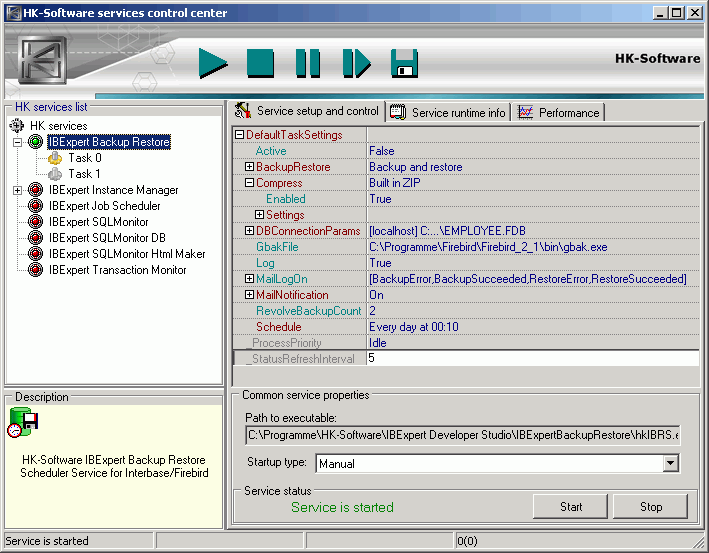
Task: Click red status icon of IBExpert Job Scheduler
Action: coord(35,206)
